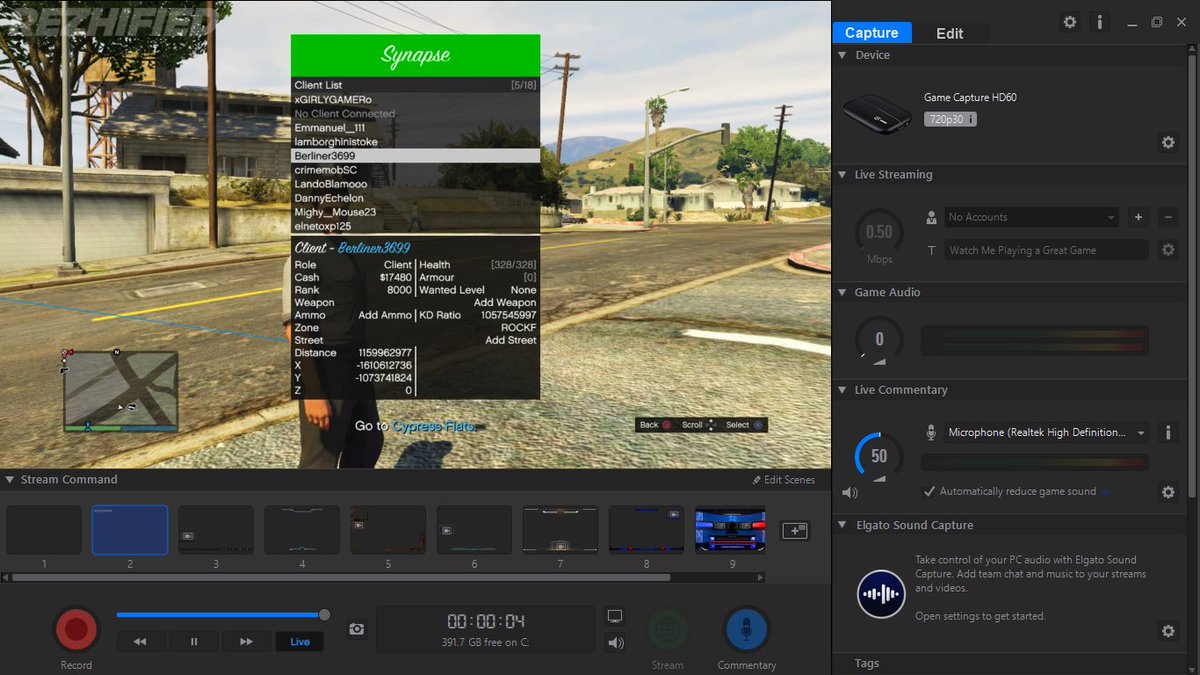Select scene thumbnail 5
The height and width of the screenshot is (675, 1200).
click(x=388, y=530)
